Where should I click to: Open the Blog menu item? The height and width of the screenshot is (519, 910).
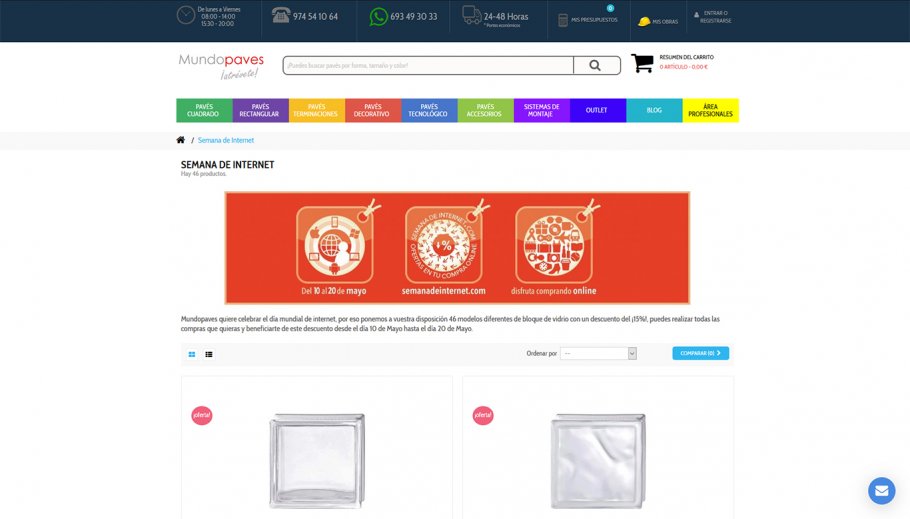click(654, 110)
